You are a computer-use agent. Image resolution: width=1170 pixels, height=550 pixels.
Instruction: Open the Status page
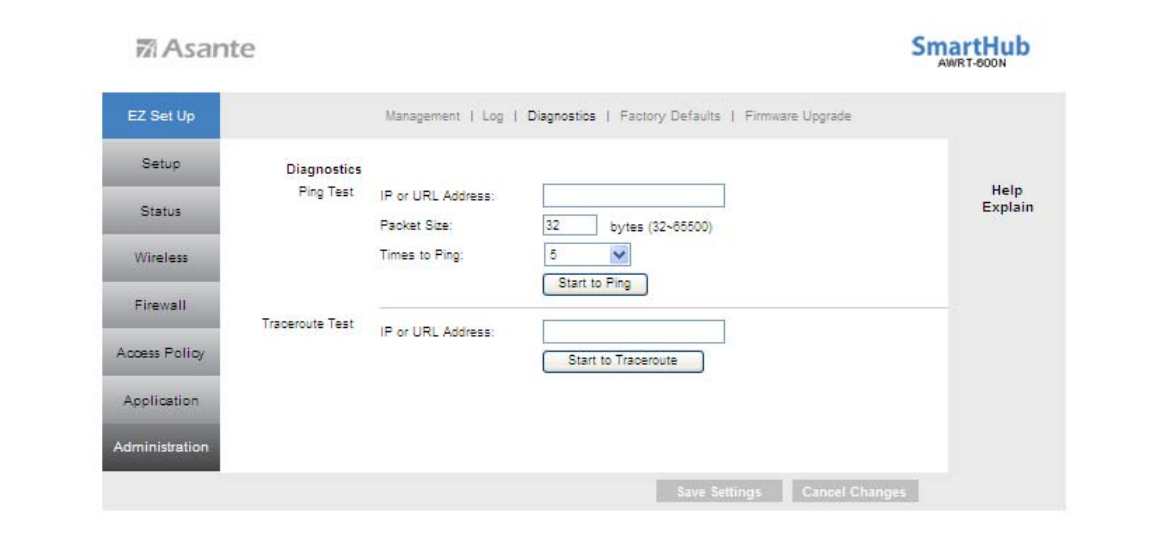click(161, 210)
